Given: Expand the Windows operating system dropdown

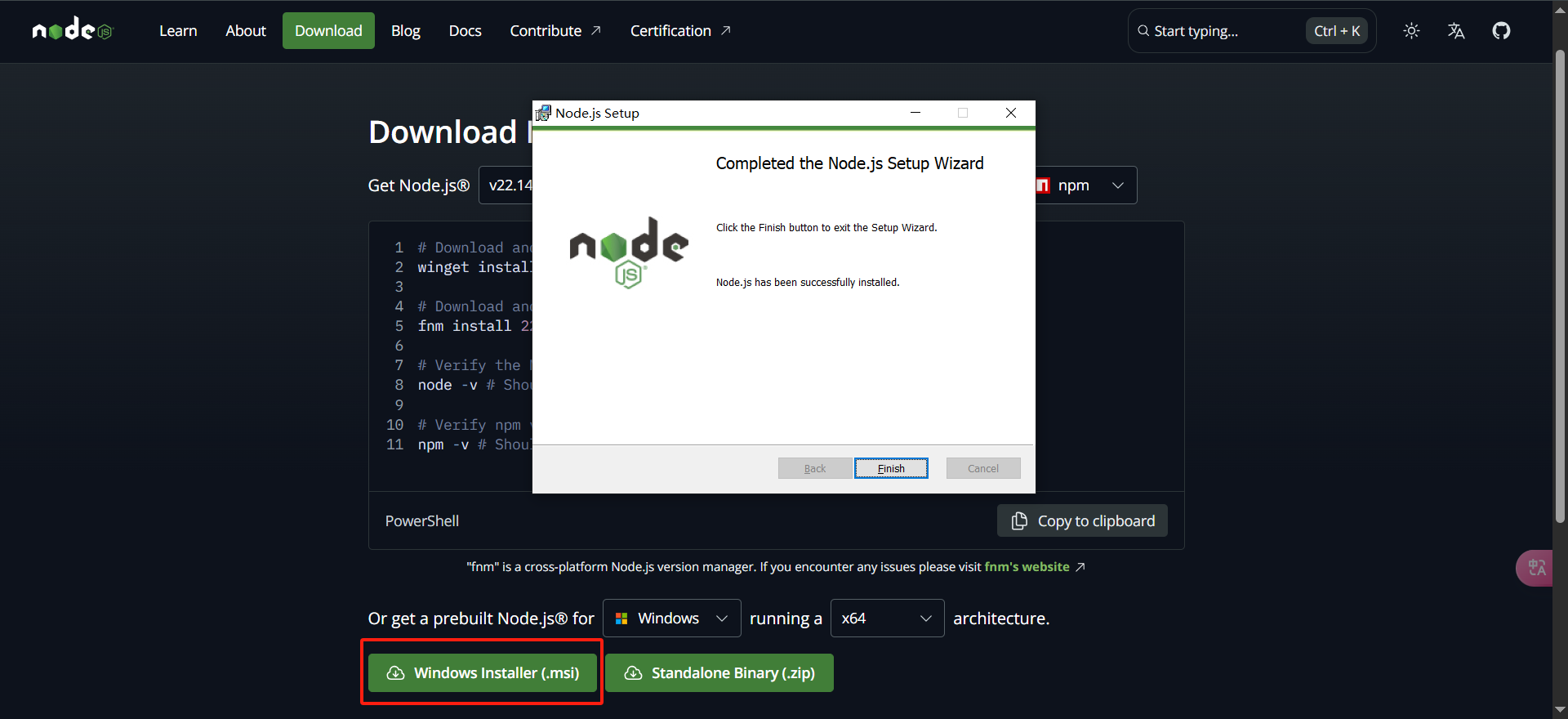Looking at the screenshot, I should [x=672, y=619].
